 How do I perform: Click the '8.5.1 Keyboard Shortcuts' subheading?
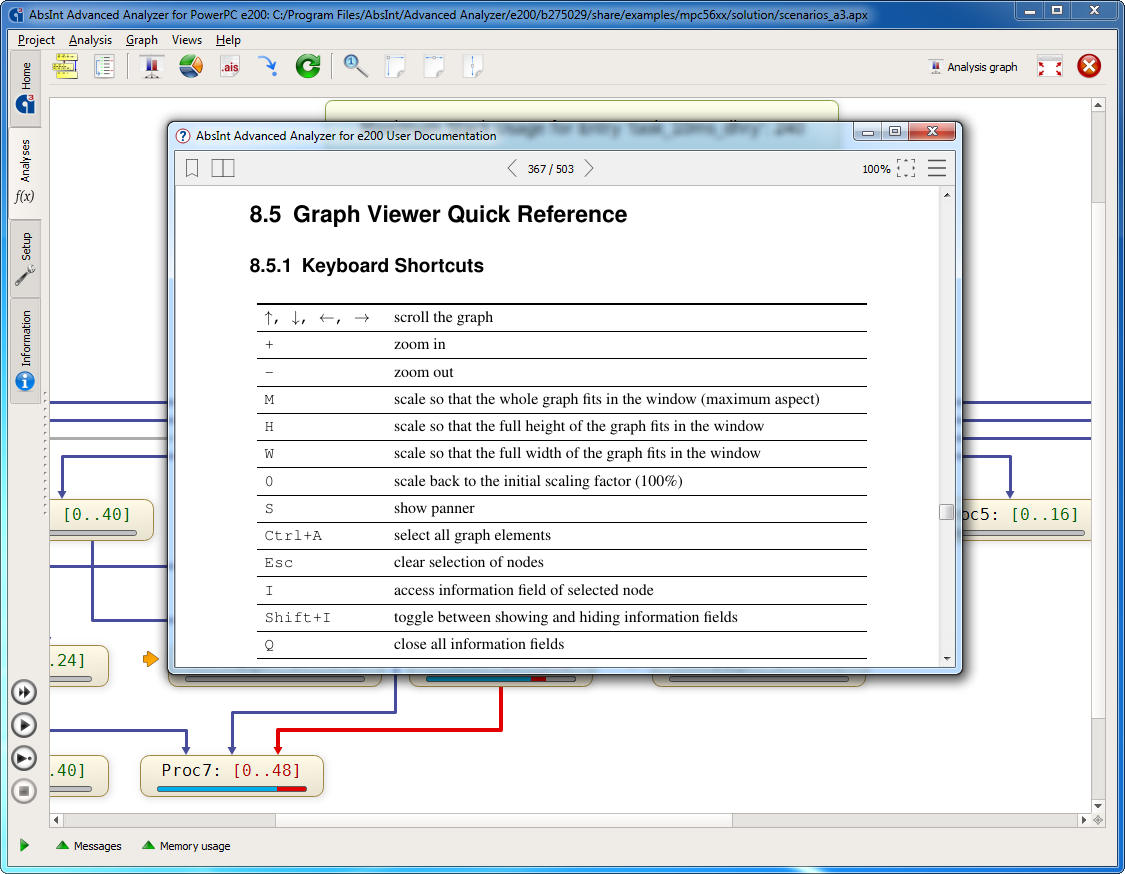(x=366, y=266)
